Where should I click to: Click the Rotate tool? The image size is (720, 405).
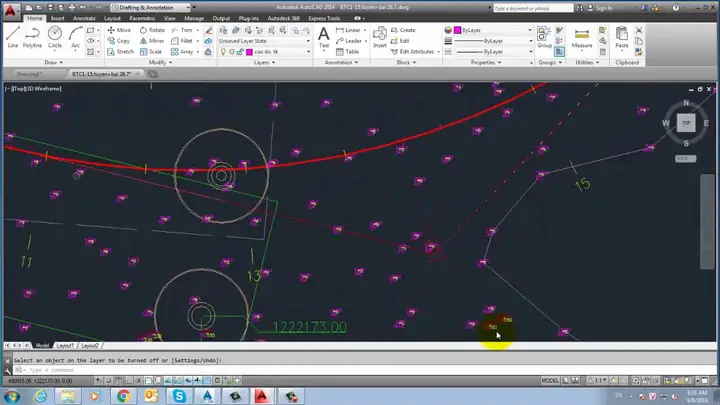[152, 30]
